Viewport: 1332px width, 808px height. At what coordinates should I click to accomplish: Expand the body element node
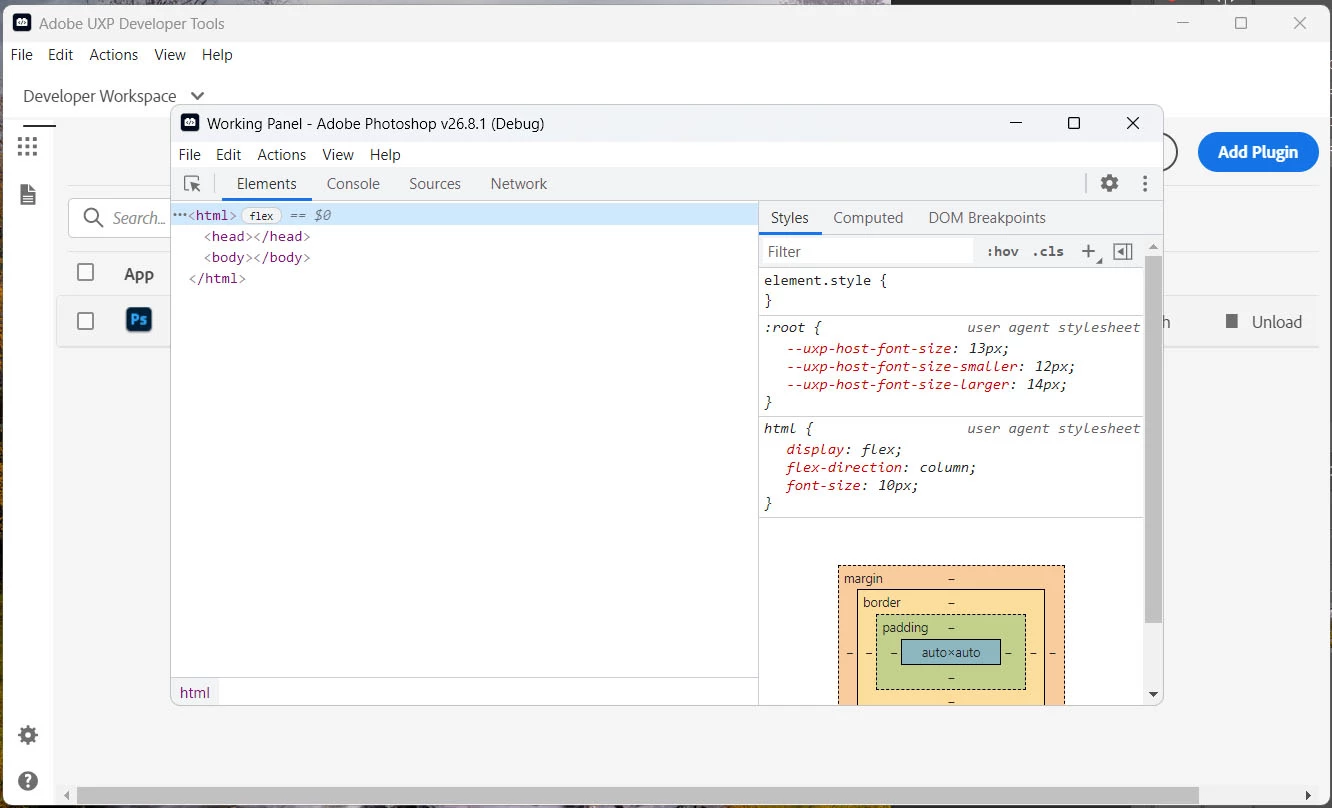(257, 258)
